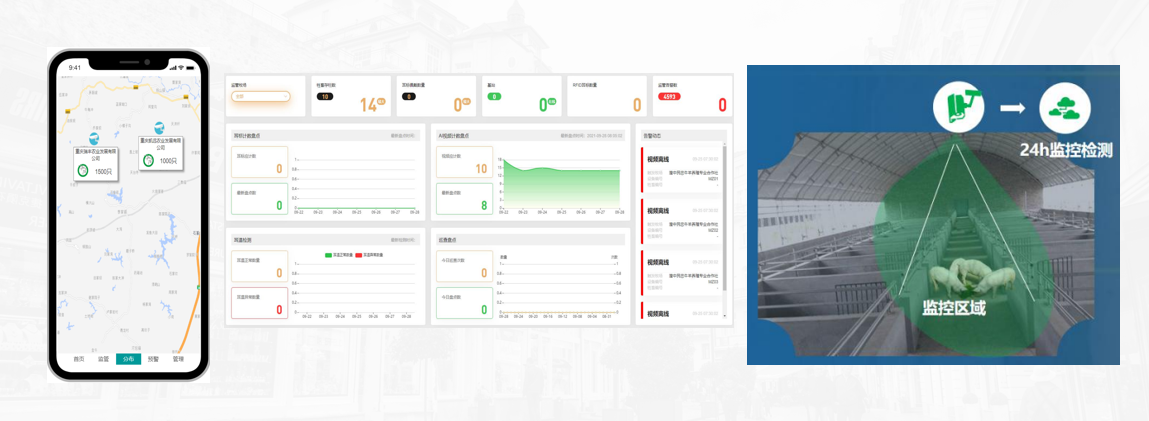Click circular livestock icon beside 1500只
1149x421 pixels.
coord(84,171)
